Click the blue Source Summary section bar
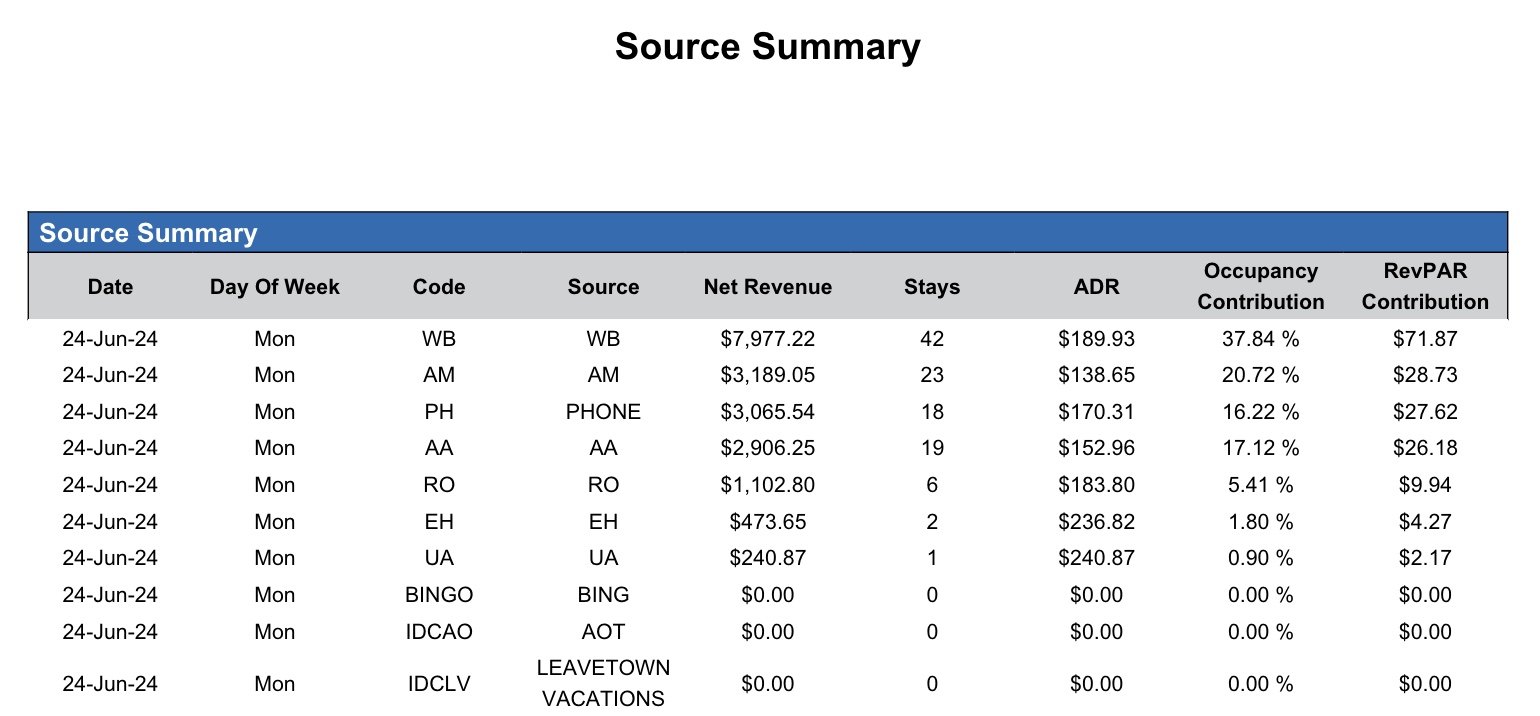This screenshot has height=716, width=1540. point(767,233)
